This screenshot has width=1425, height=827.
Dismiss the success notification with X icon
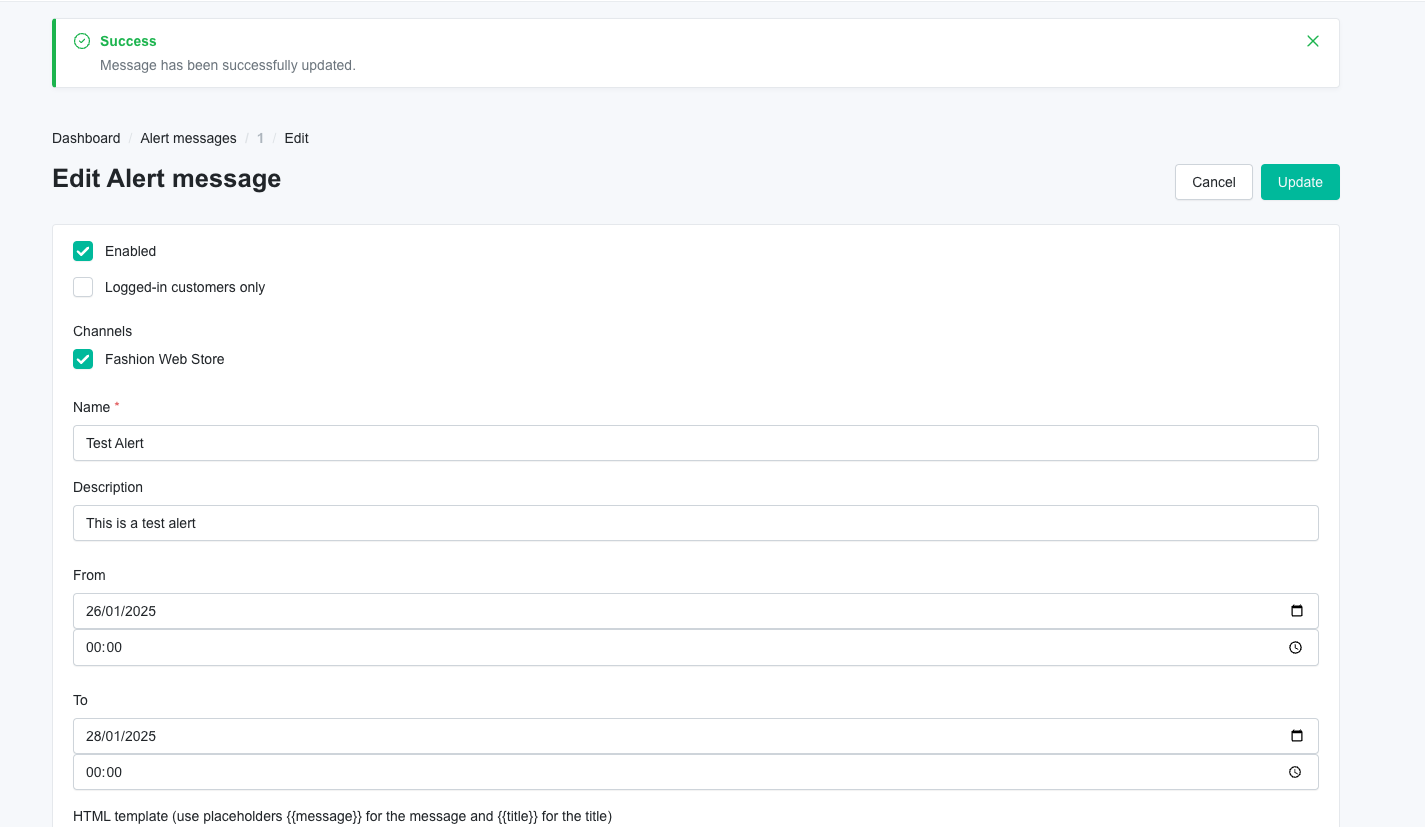click(x=1313, y=41)
